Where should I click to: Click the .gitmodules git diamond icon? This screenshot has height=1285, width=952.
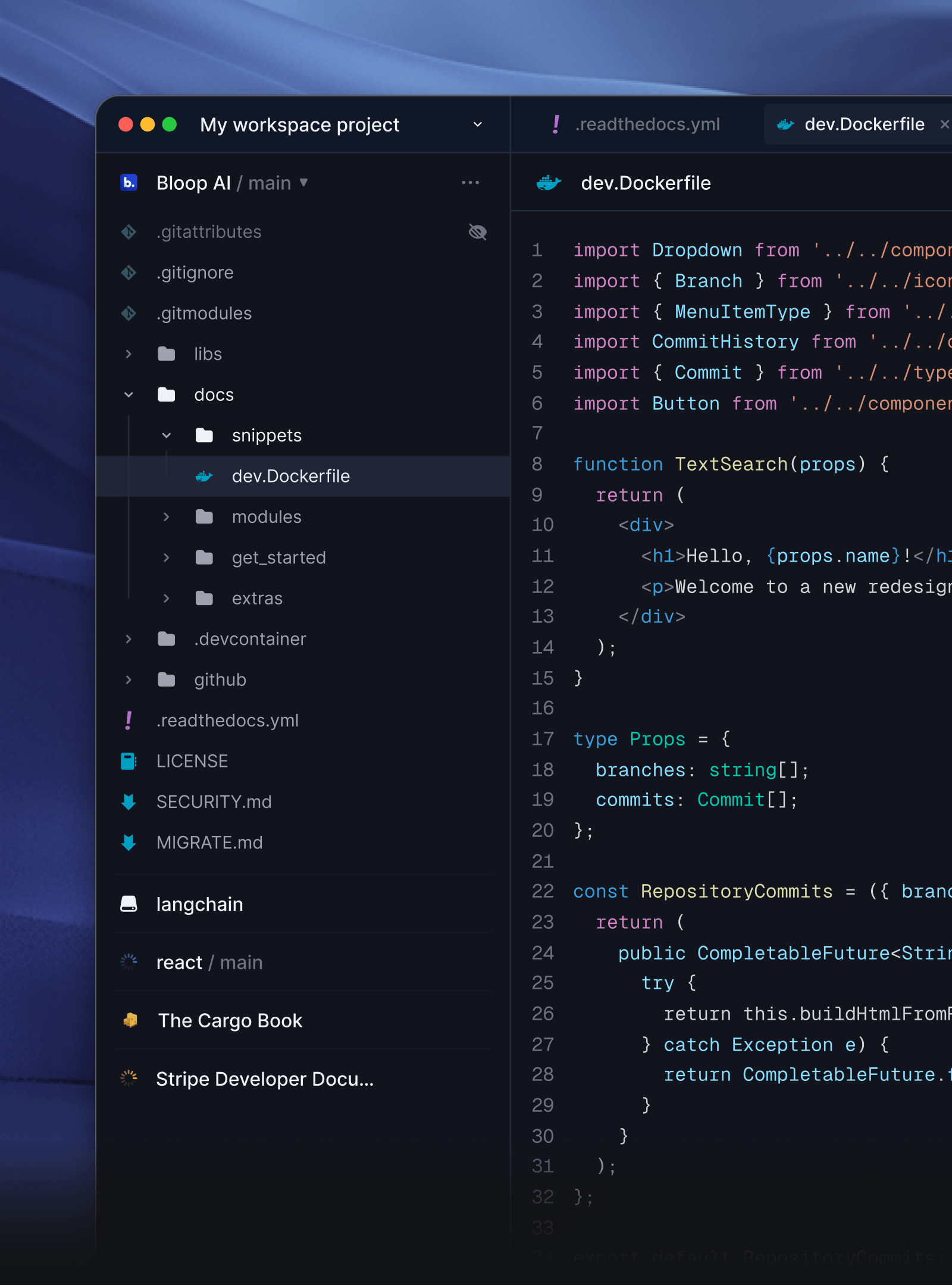pyautogui.click(x=129, y=313)
